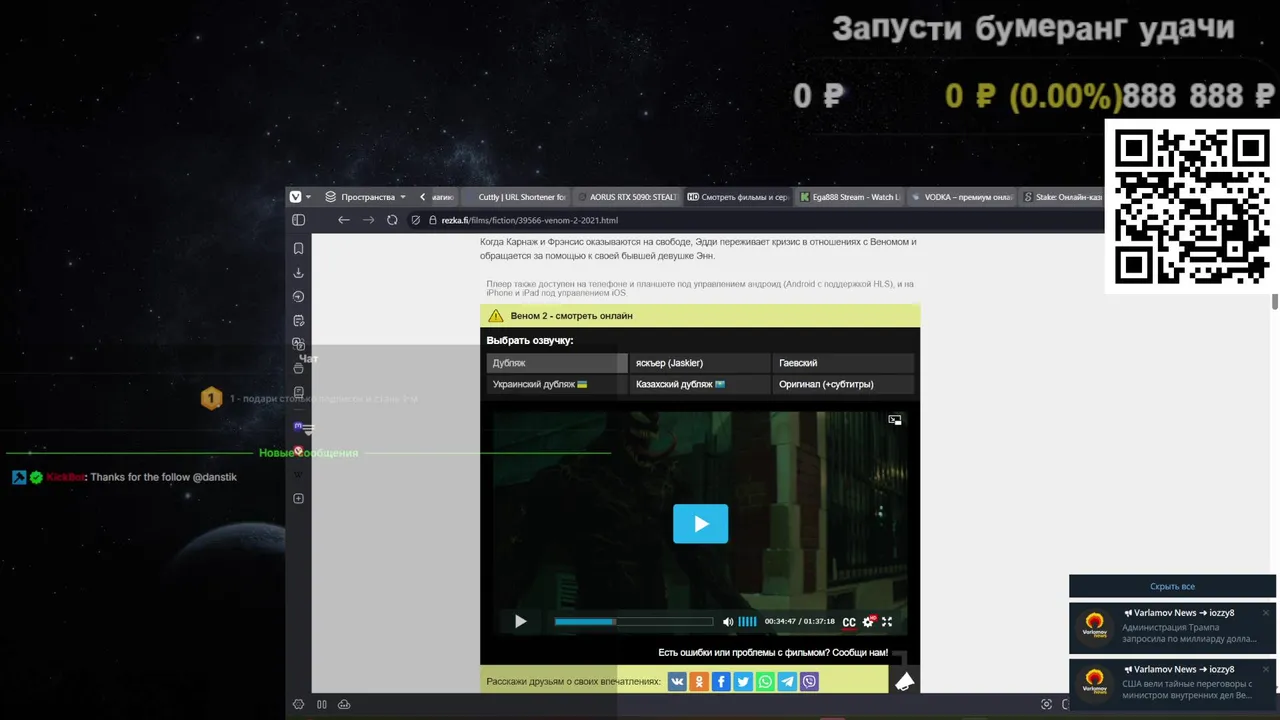Switch to the Ega888 Stream tab
Viewport: 1280px width, 720px height.
click(849, 197)
